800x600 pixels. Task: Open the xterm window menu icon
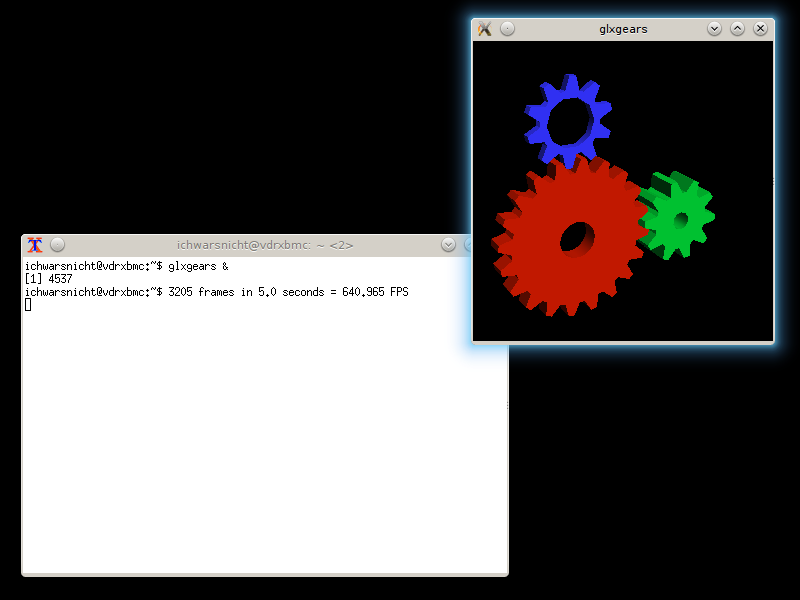(x=35, y=245)
